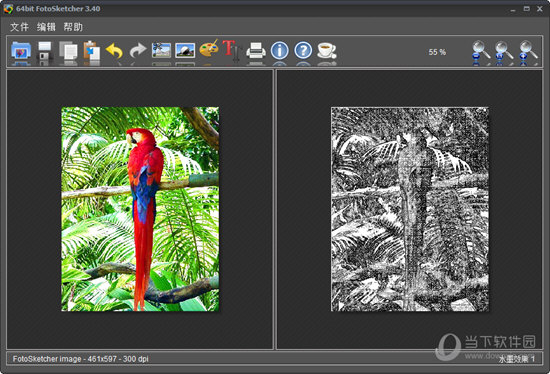The image size is (550, 374).
Task: Open a picture with the folder icon
Action: click(21, 51)
